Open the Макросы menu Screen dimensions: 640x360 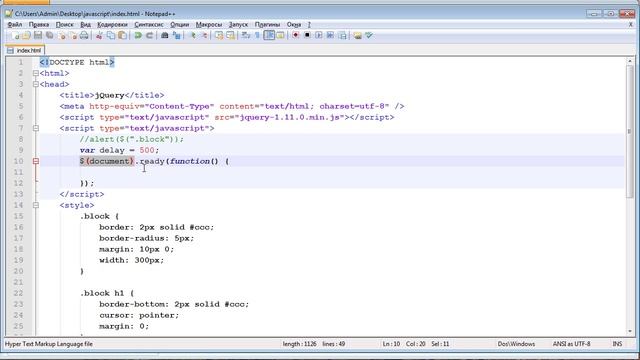pos(209,24)
